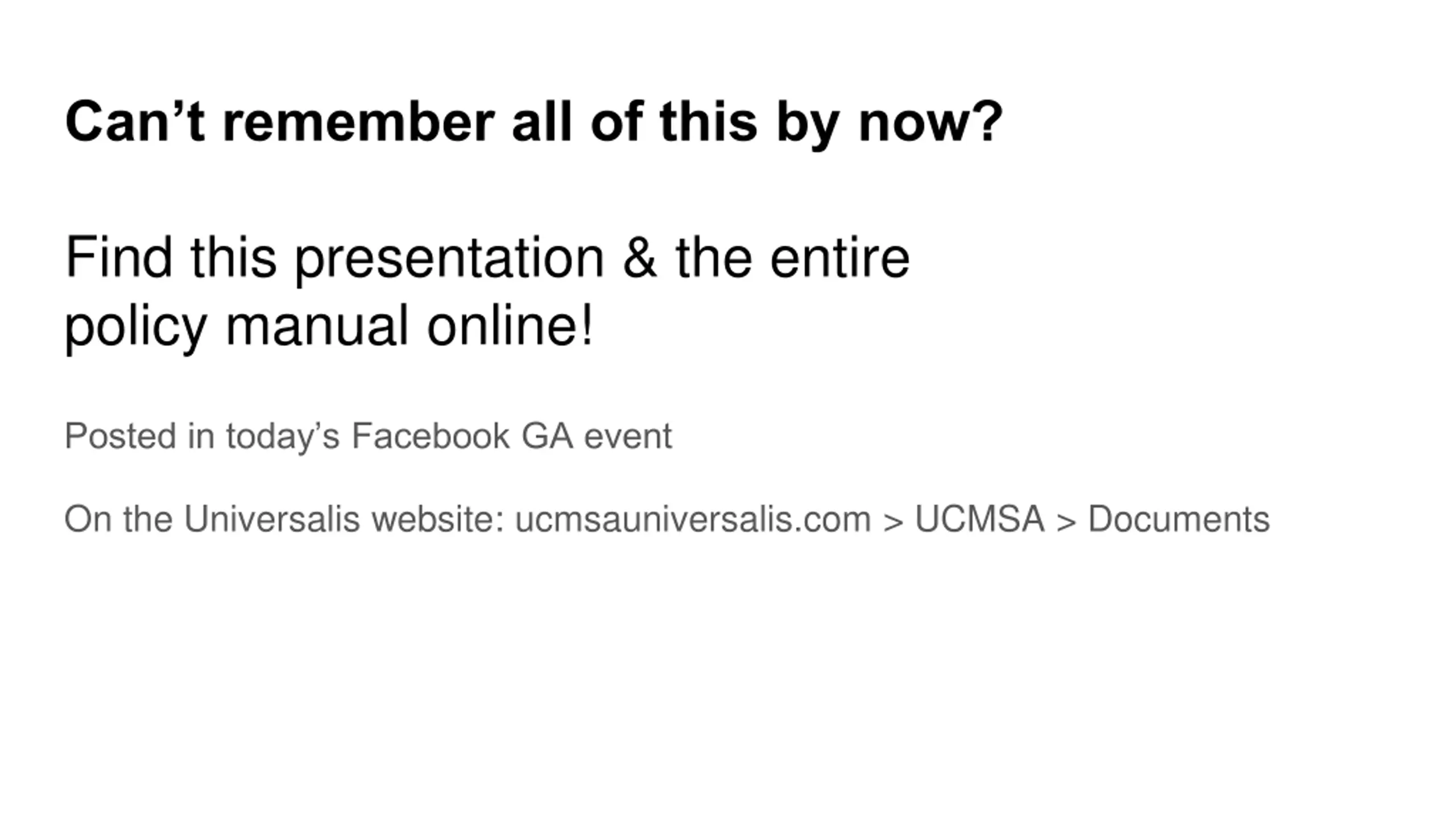
Task: Click the word "entire" ending the first body line
Action: pyautogui.click(x=840, y=259)
